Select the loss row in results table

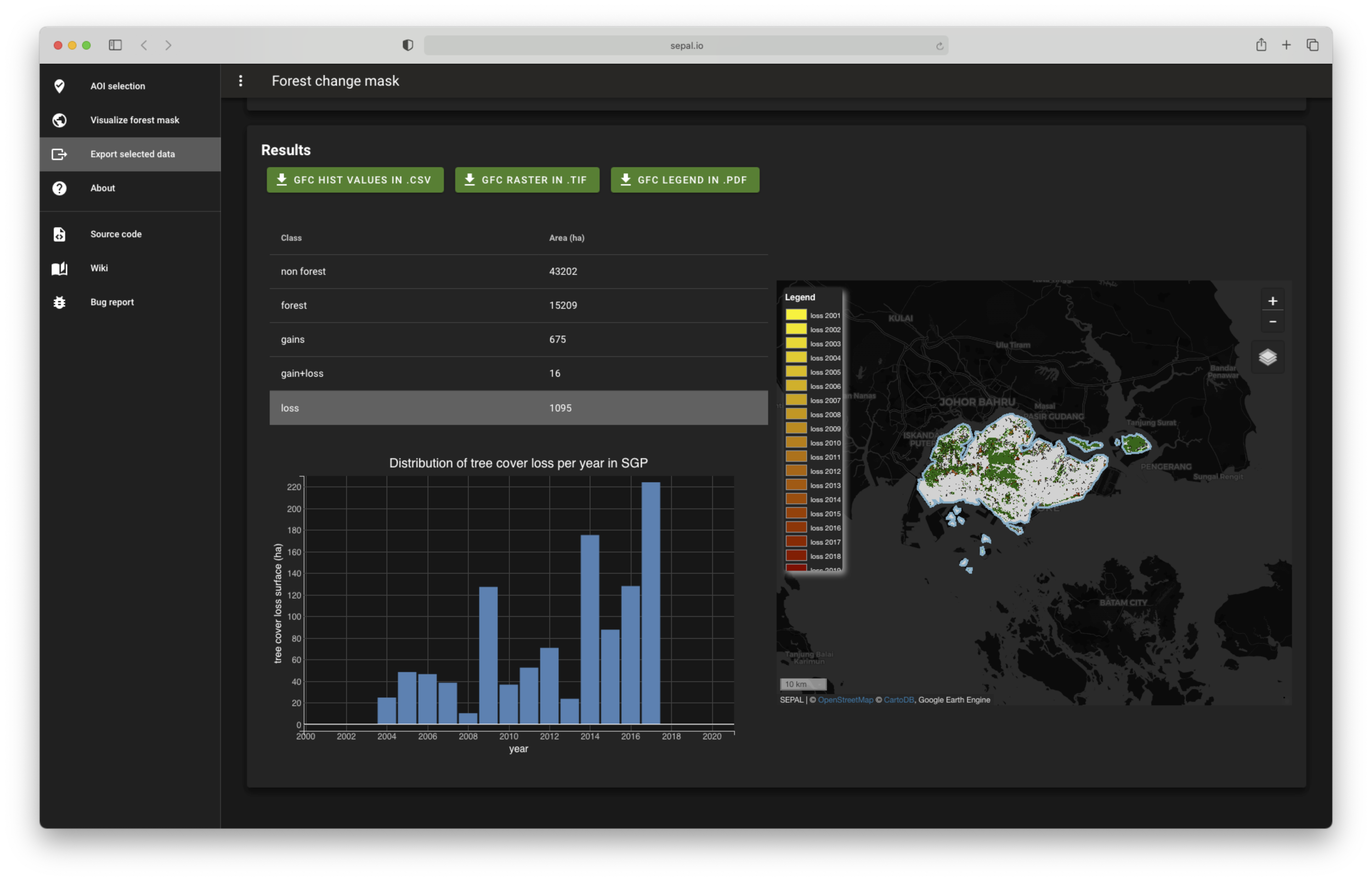pos(518,408)
